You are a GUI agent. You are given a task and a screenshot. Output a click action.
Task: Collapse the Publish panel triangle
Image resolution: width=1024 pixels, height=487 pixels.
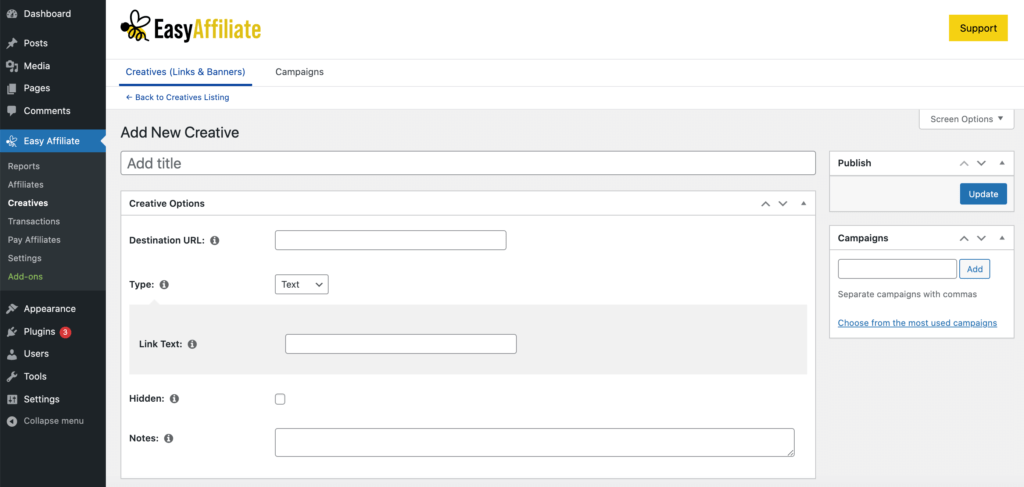pyautogui.click(x=1002, y=163)
